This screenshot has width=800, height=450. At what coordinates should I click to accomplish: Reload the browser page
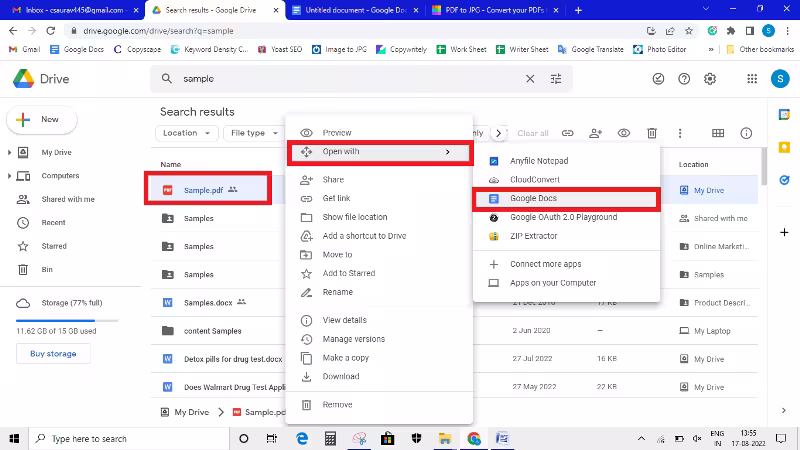[x=51, y=31]
